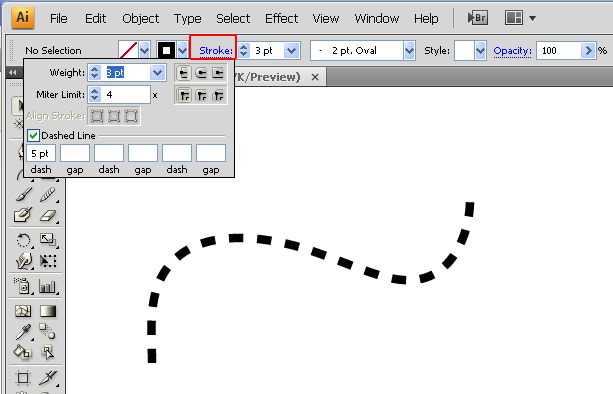The image size is (613, 394).
Task: Choose the bevel join option
Action: tap(218, 95)
